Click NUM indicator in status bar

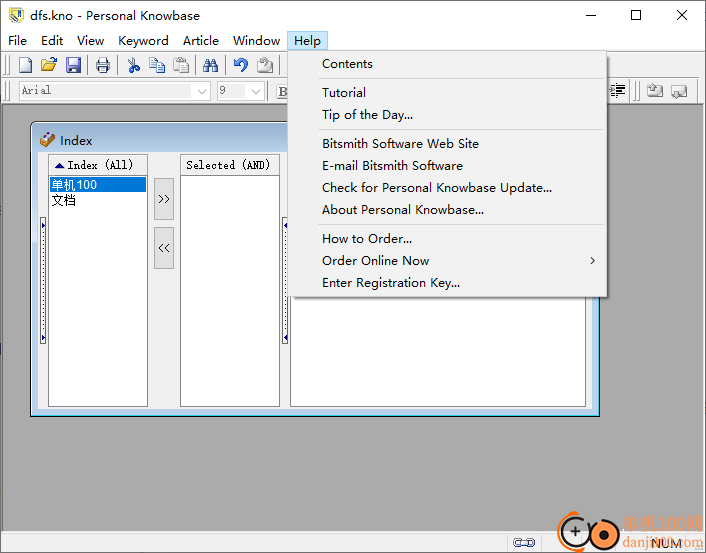coord(666,543)
